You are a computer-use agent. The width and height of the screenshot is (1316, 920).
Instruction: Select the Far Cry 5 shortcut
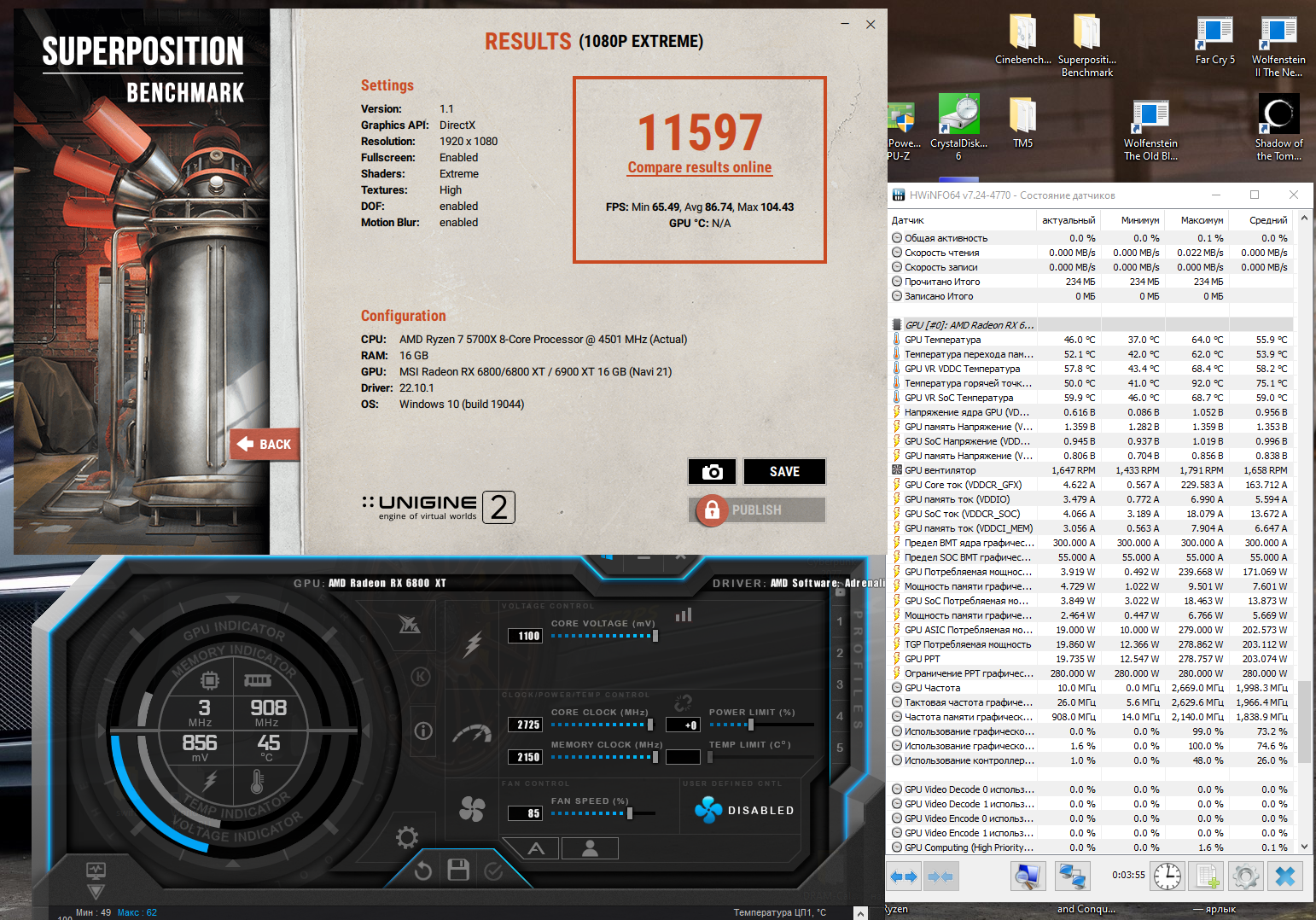1214,39
